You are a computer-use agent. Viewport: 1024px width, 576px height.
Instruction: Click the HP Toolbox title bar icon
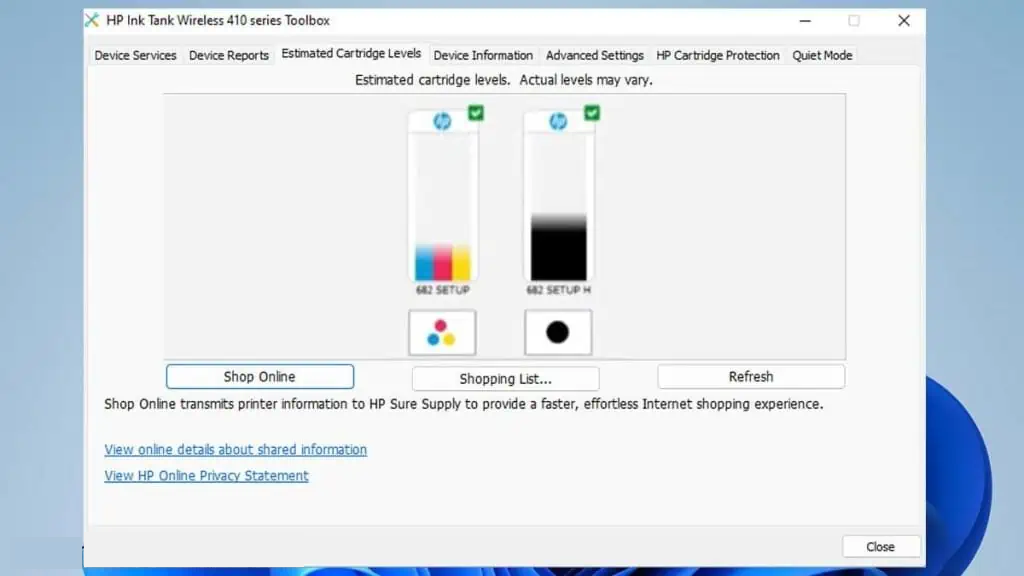[92, 20]
